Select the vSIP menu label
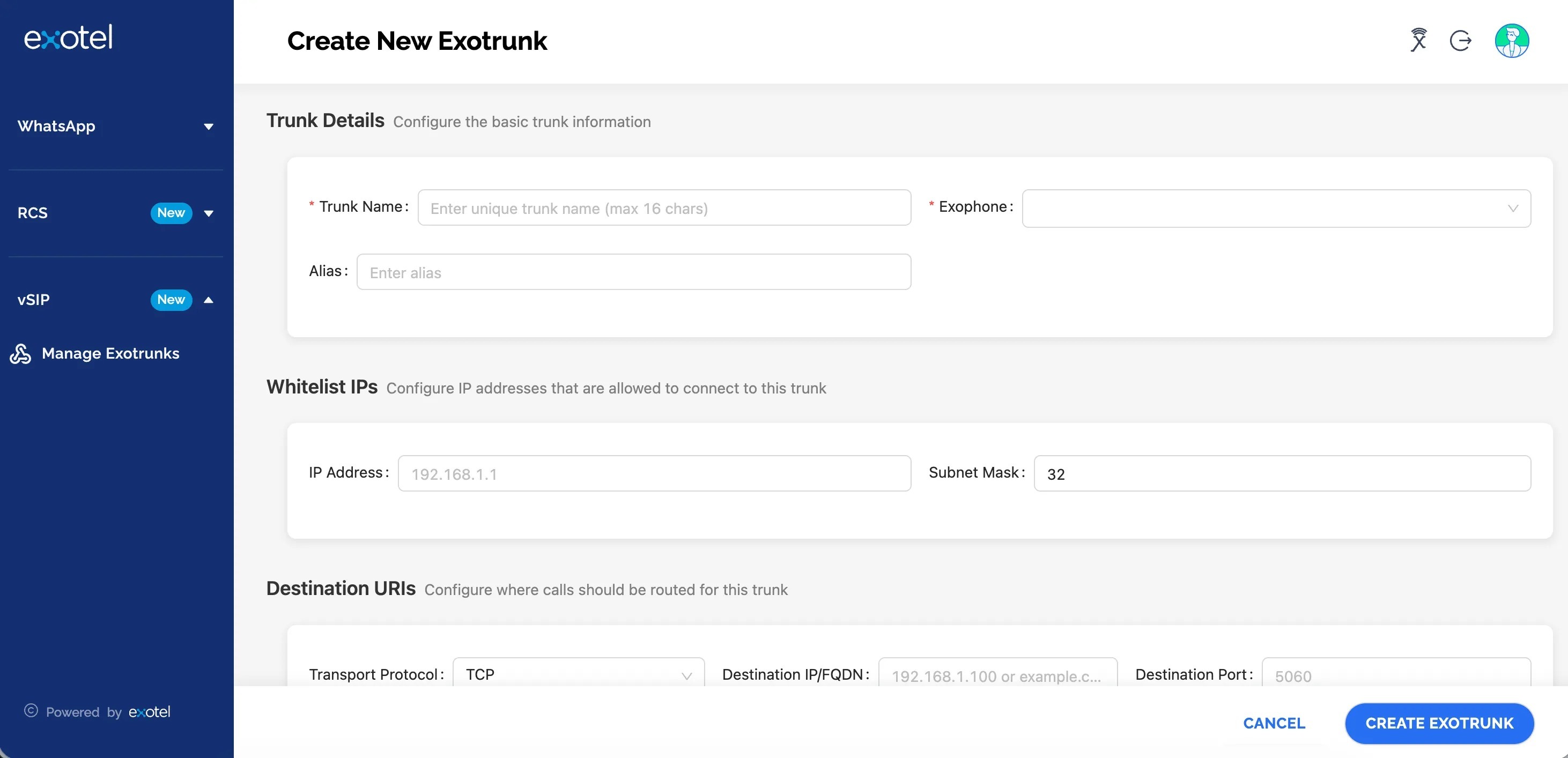This screenshot has height=758, width=1568. pyautogui.click(x=33, y=300)
